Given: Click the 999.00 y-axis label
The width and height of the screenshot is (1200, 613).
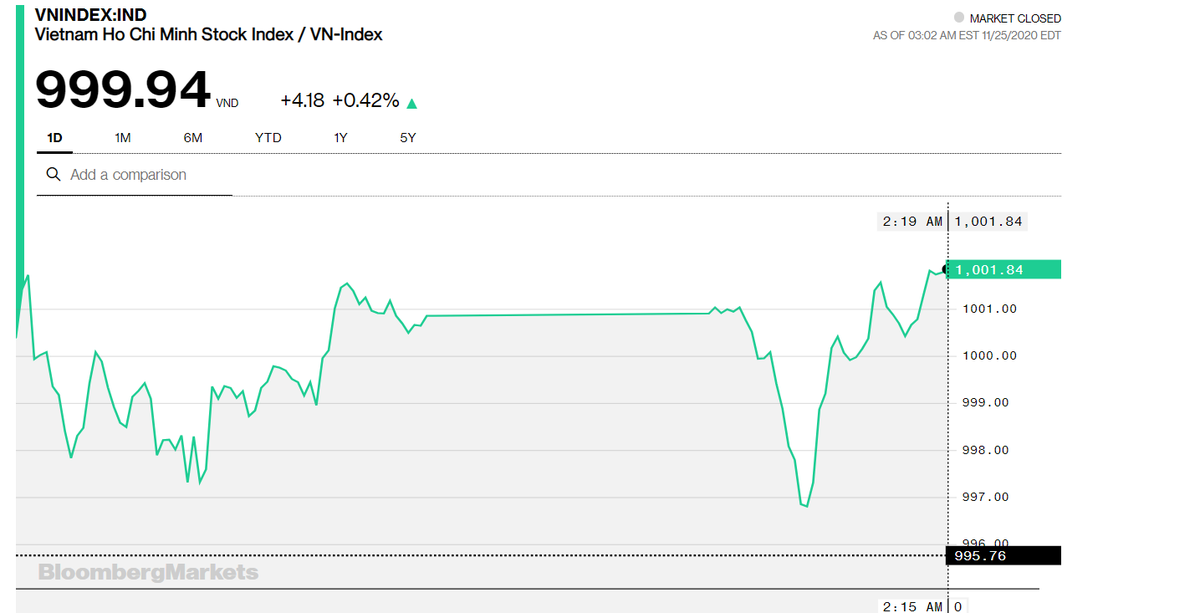Looking at the screenshot, I should coord(986,403).
